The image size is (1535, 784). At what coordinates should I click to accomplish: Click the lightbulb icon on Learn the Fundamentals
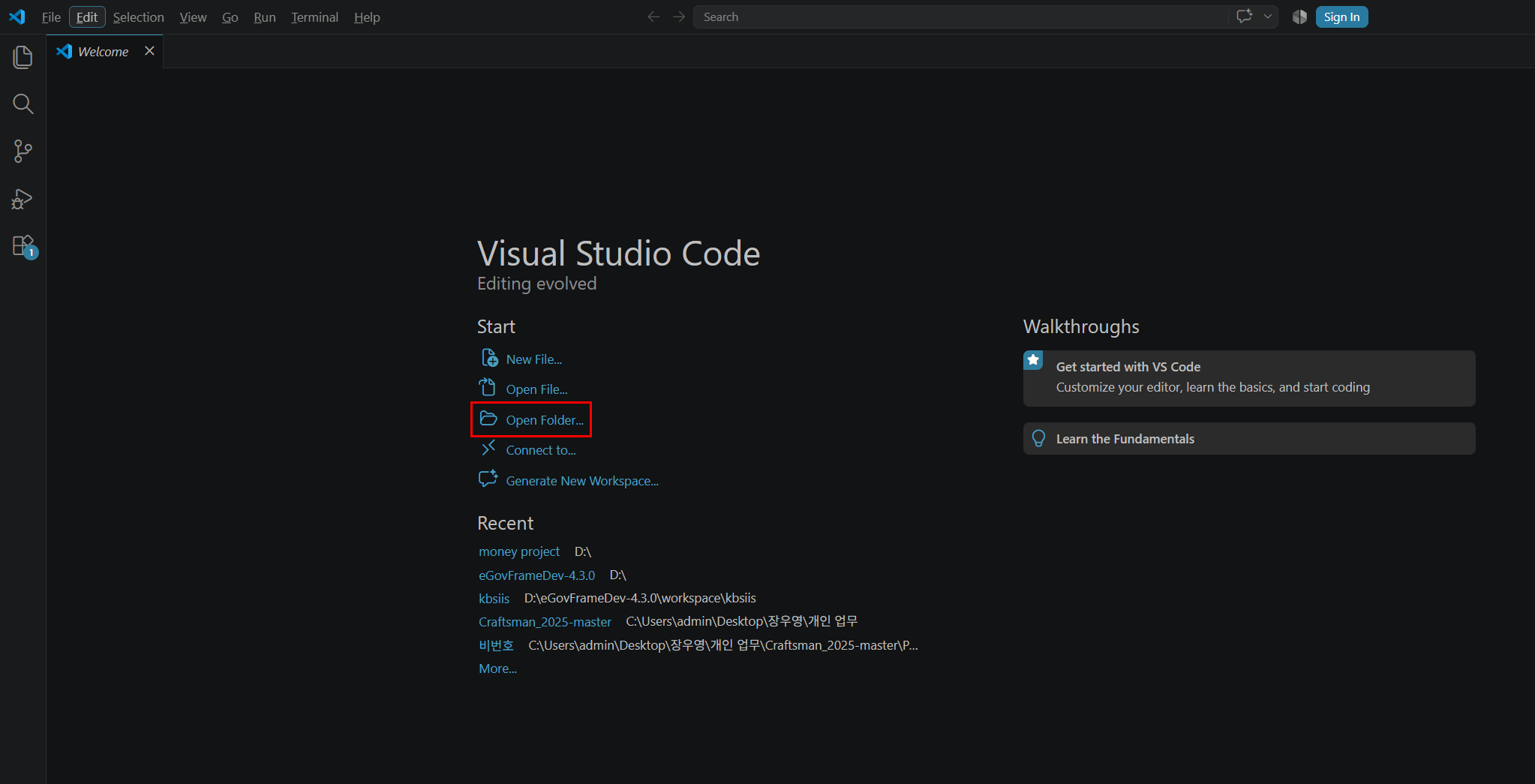pos(1038,438)
